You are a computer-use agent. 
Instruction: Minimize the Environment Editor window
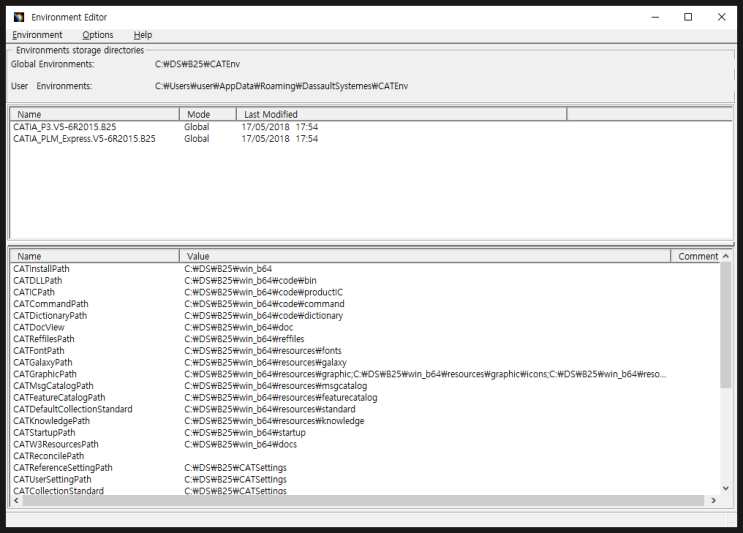pos(655,17)
